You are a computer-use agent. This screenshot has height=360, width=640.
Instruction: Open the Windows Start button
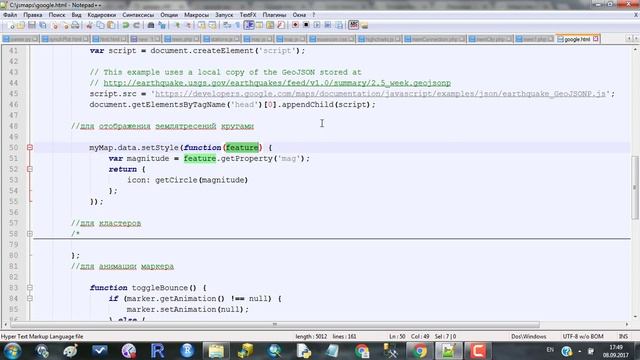click(12, 351)
